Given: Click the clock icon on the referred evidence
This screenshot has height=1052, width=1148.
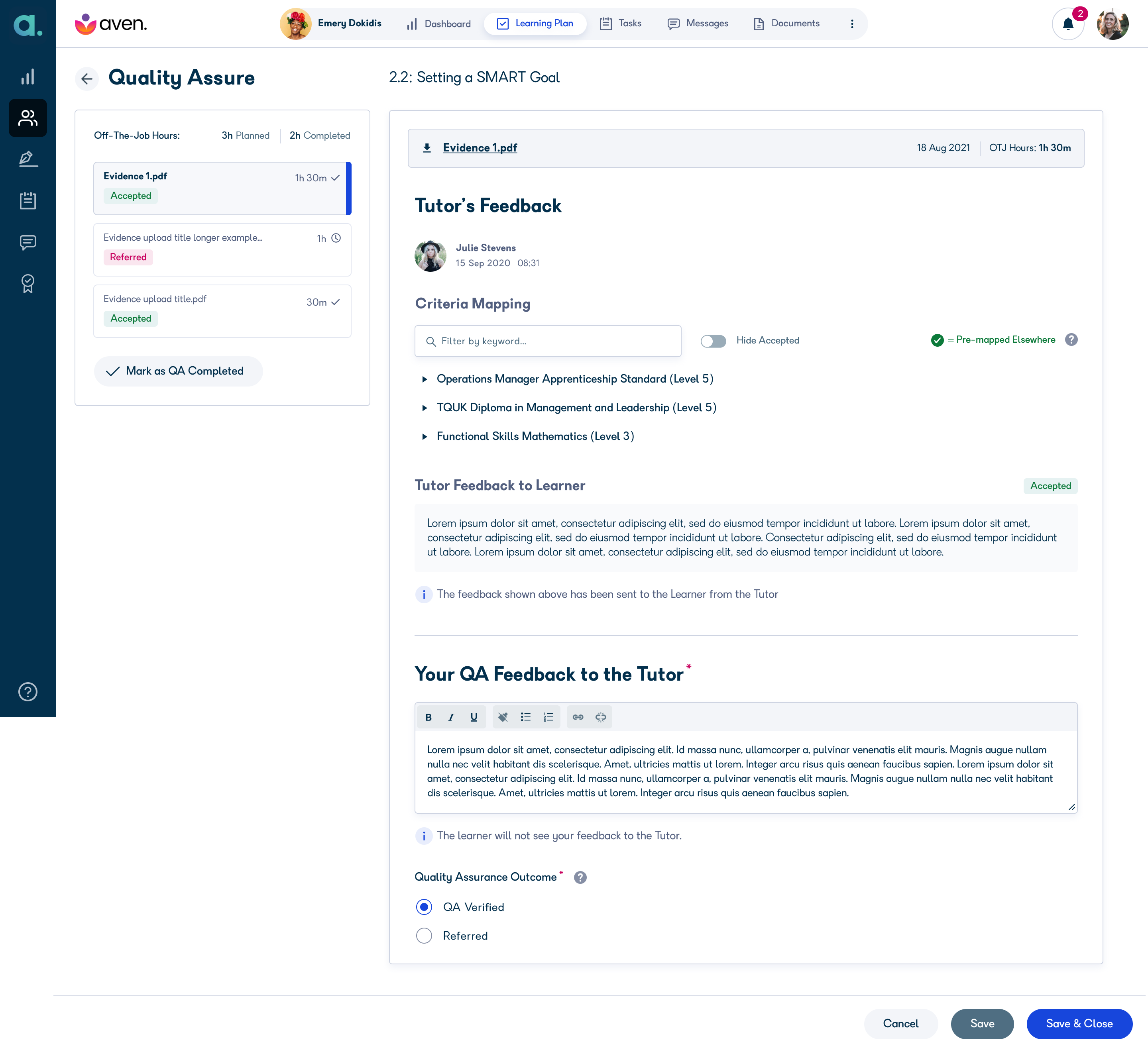Looking at the screenshot, I should [x=336, y=238].
